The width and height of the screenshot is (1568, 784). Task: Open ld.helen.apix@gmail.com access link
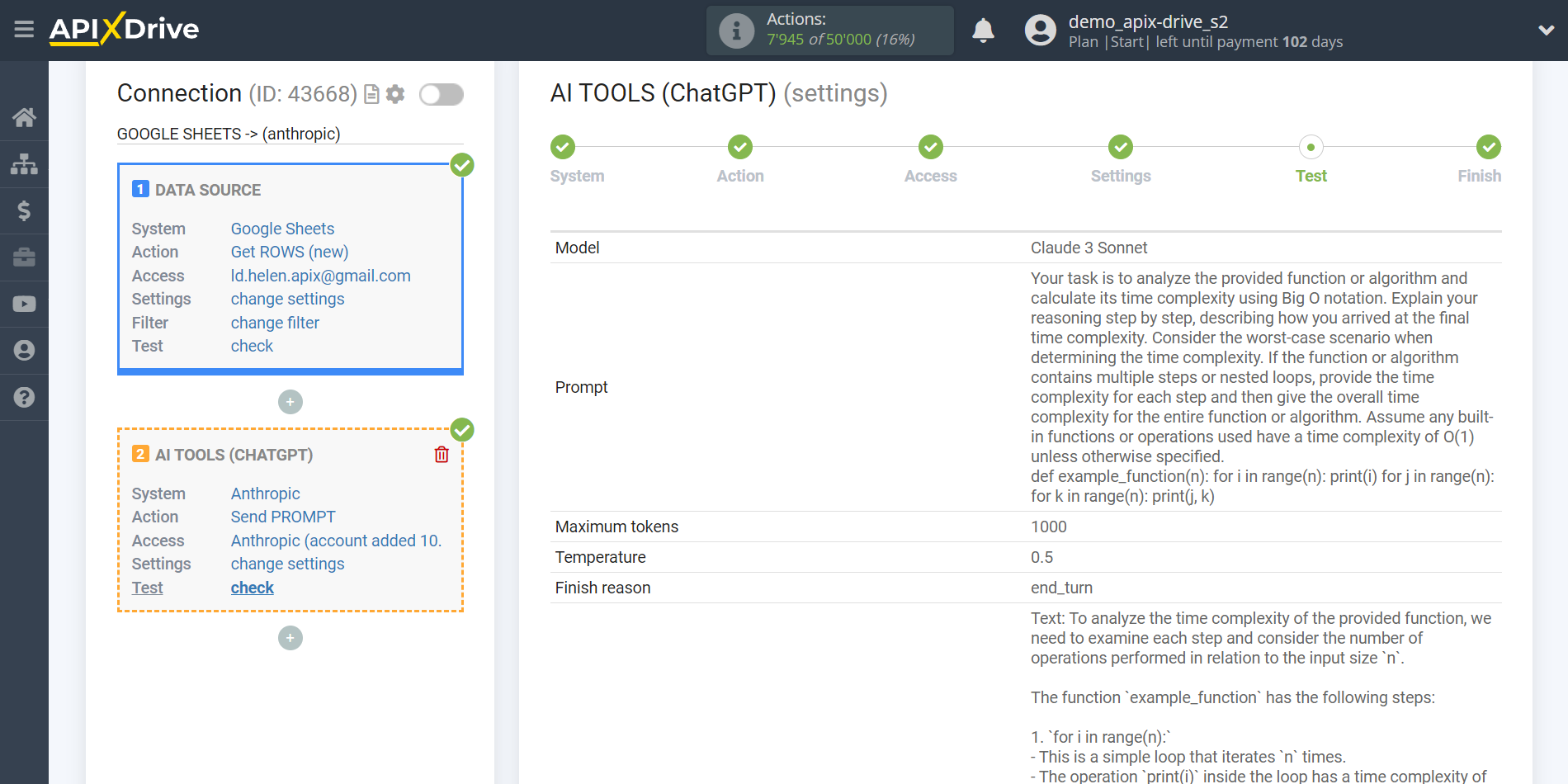click(321, 276)
